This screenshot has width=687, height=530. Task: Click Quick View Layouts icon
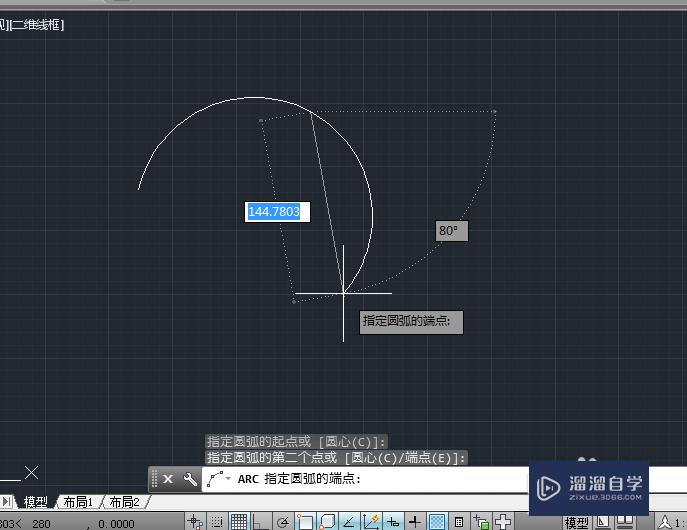click(603, 522)
